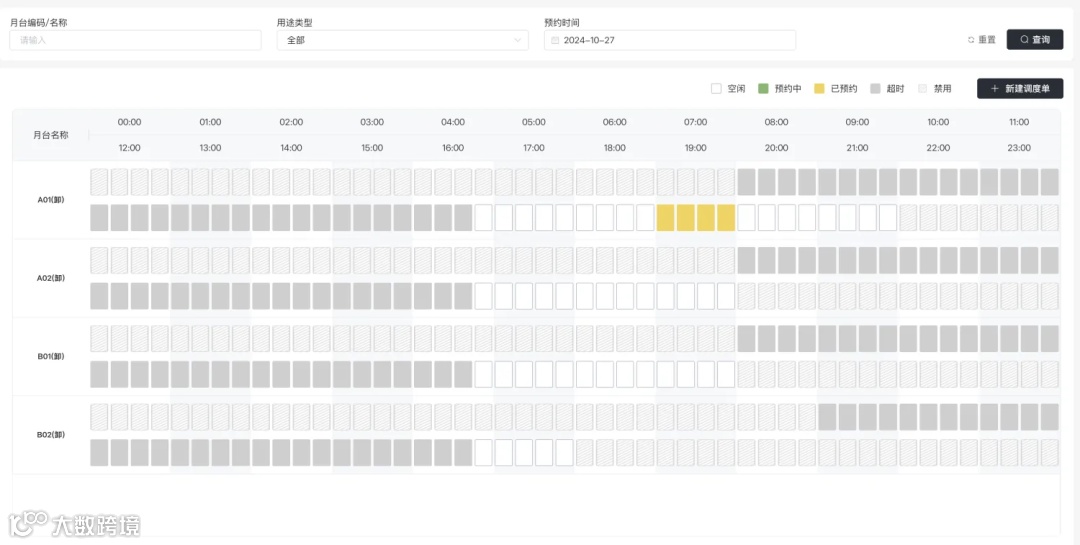Select first empty white slot in B02 row
1080x545 pixels.
click(x=484, y=453)
